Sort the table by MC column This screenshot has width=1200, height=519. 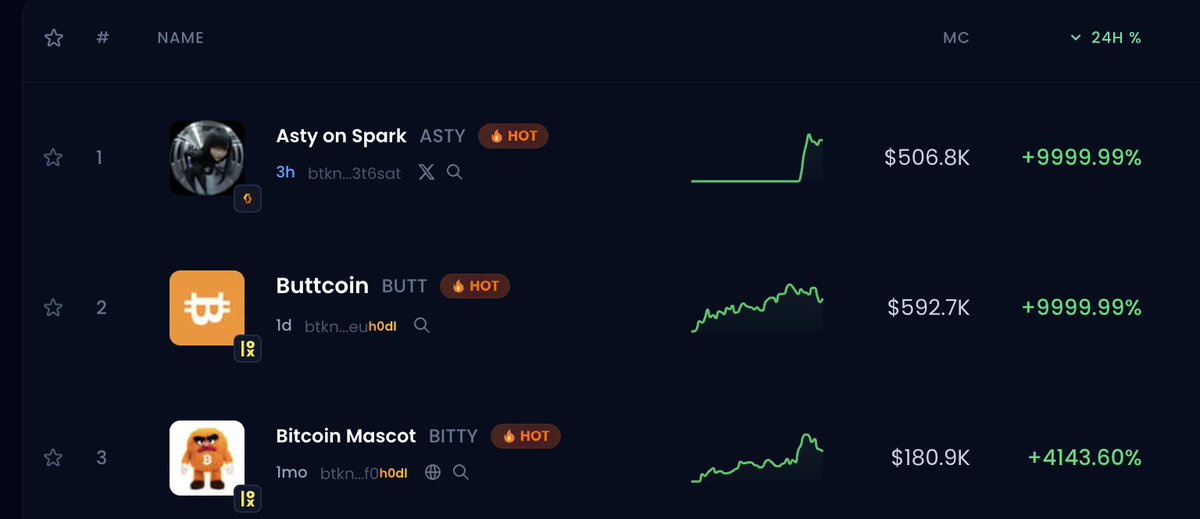[956, 38]
